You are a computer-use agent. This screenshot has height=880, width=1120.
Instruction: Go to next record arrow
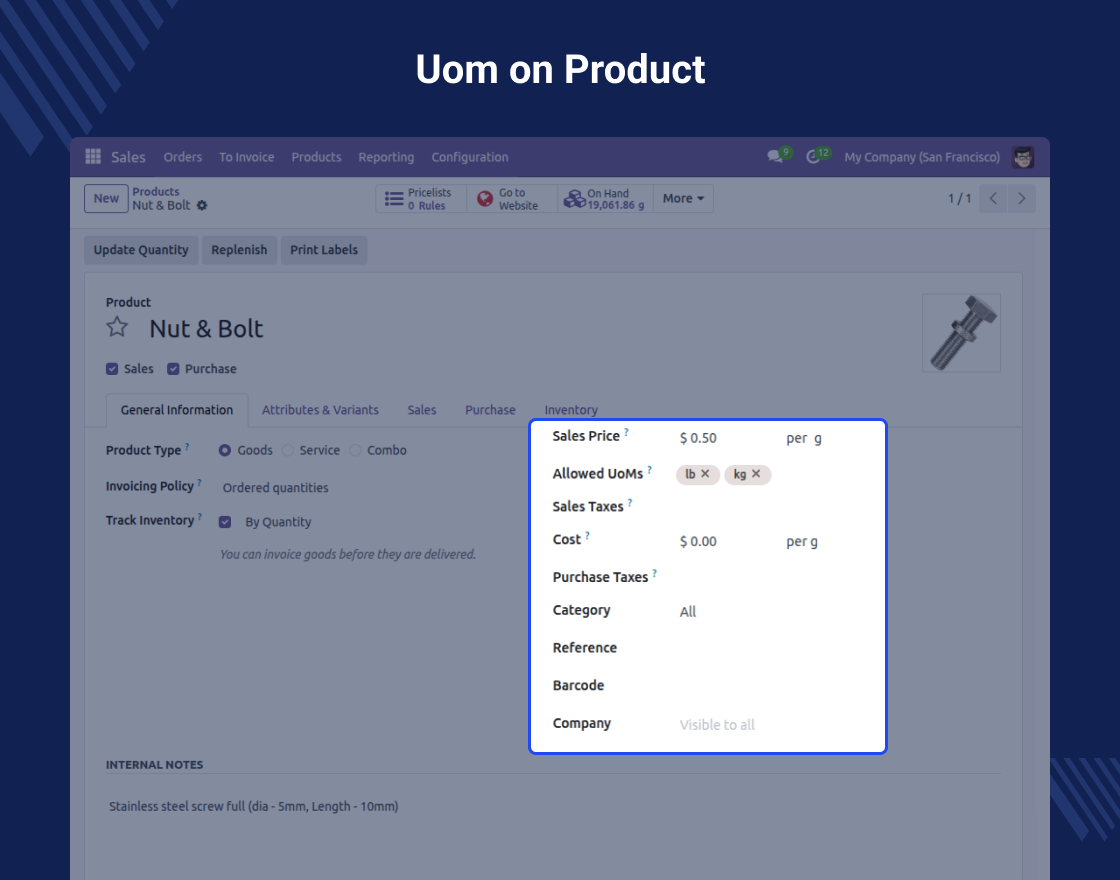point(1021,199)
